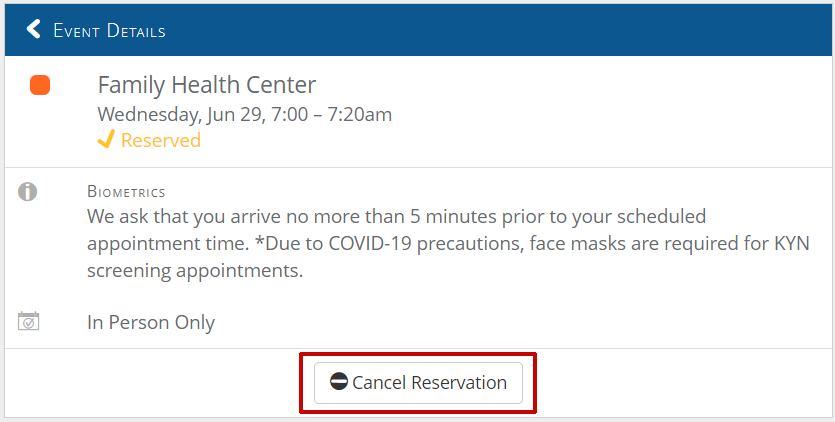Viewport: 835px width, 422px height.
Task: Click the 7:00 – 7:20am time text
Action: [x=332, y=114]
